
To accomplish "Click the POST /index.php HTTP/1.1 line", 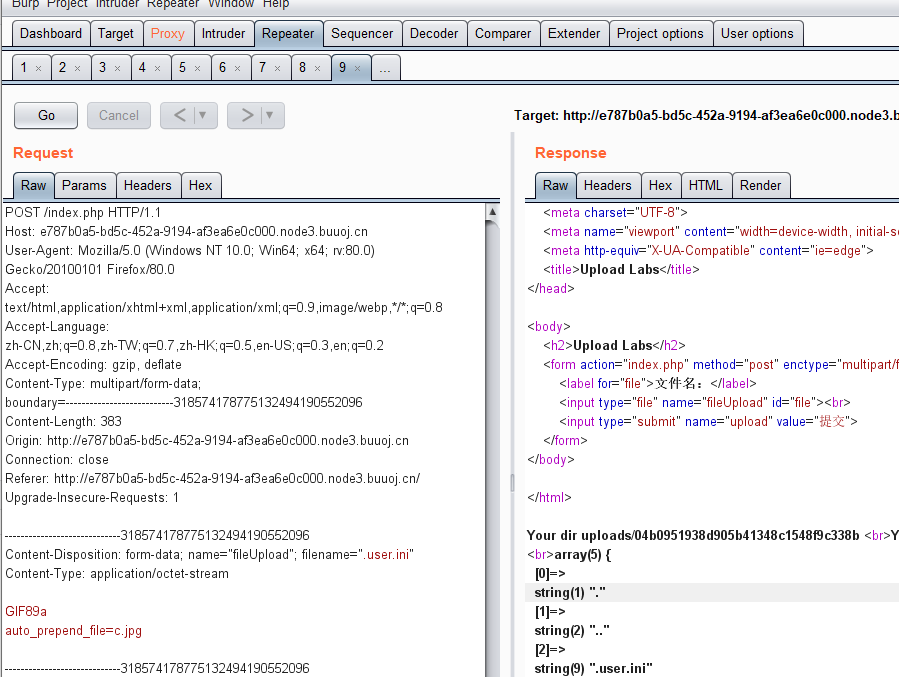I will (x=83, y=213).
